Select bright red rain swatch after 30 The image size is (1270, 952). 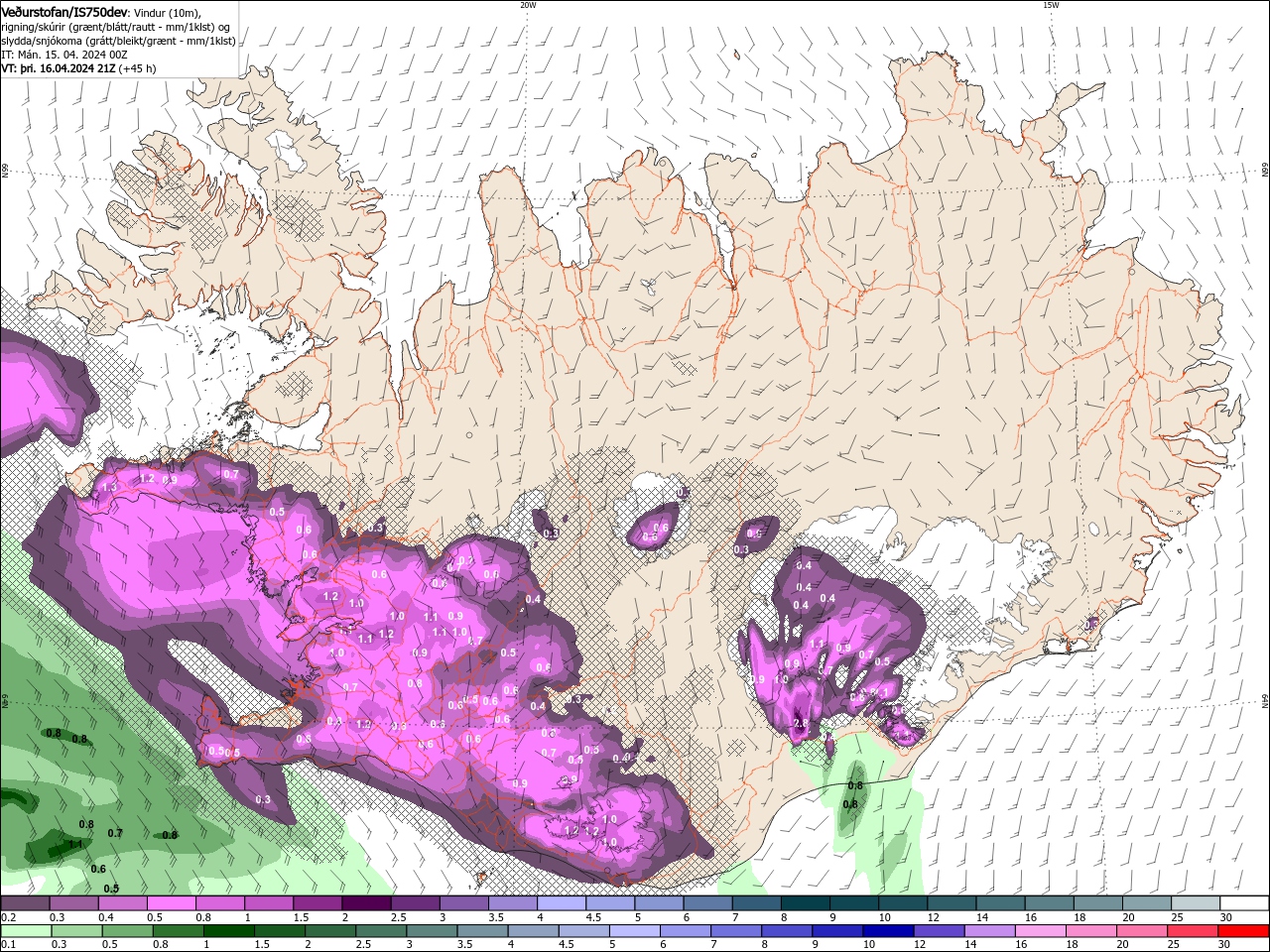tap(1244, 931)
